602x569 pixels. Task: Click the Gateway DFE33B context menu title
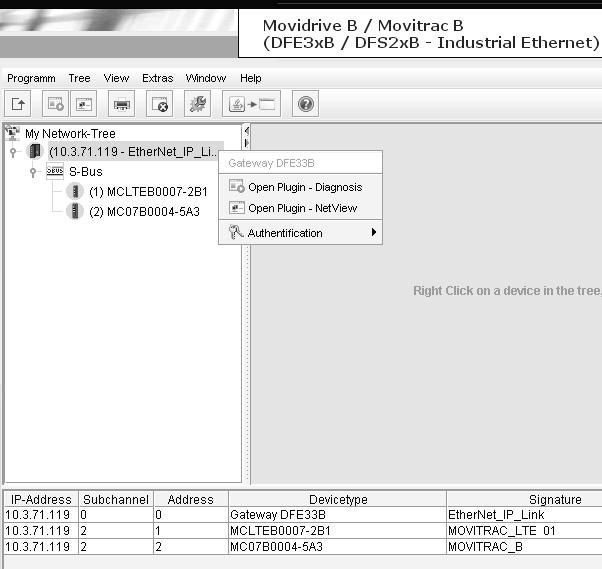pos(271,163)
